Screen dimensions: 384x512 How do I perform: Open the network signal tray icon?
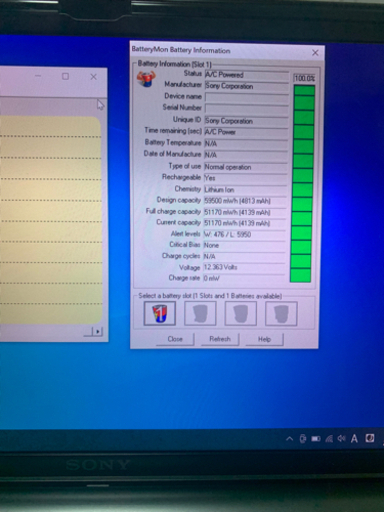click(329, 439)
